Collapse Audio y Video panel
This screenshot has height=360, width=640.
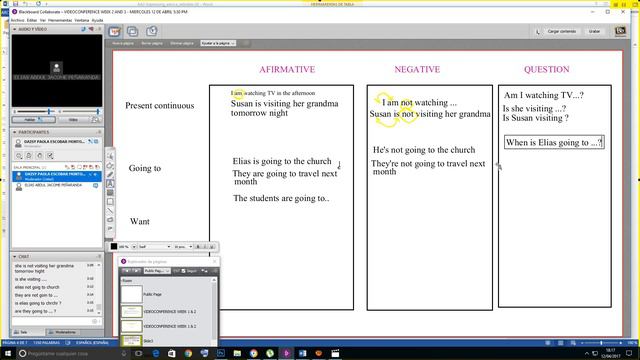15,29
